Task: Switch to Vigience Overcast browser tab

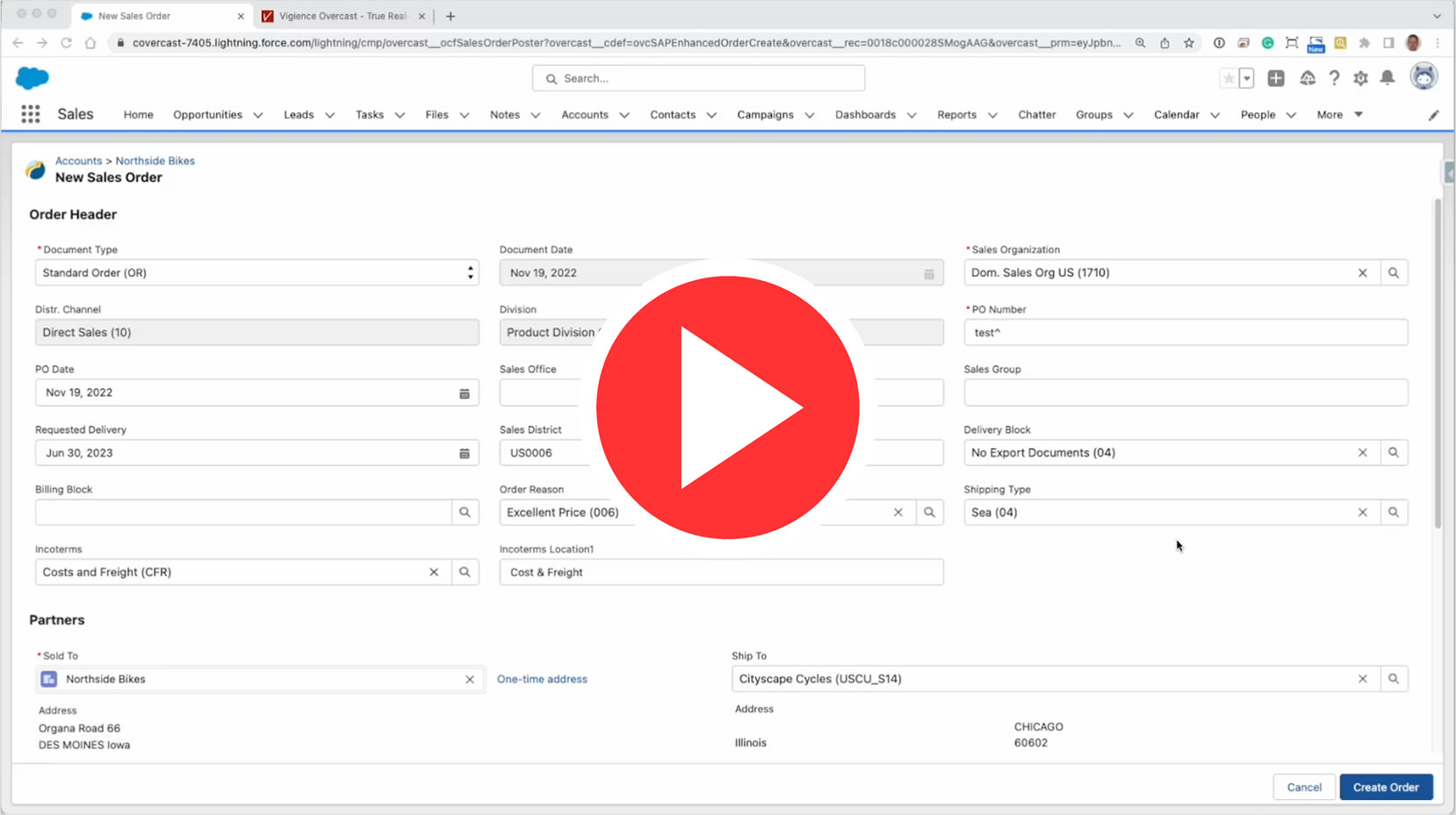Action: [342, 16]
